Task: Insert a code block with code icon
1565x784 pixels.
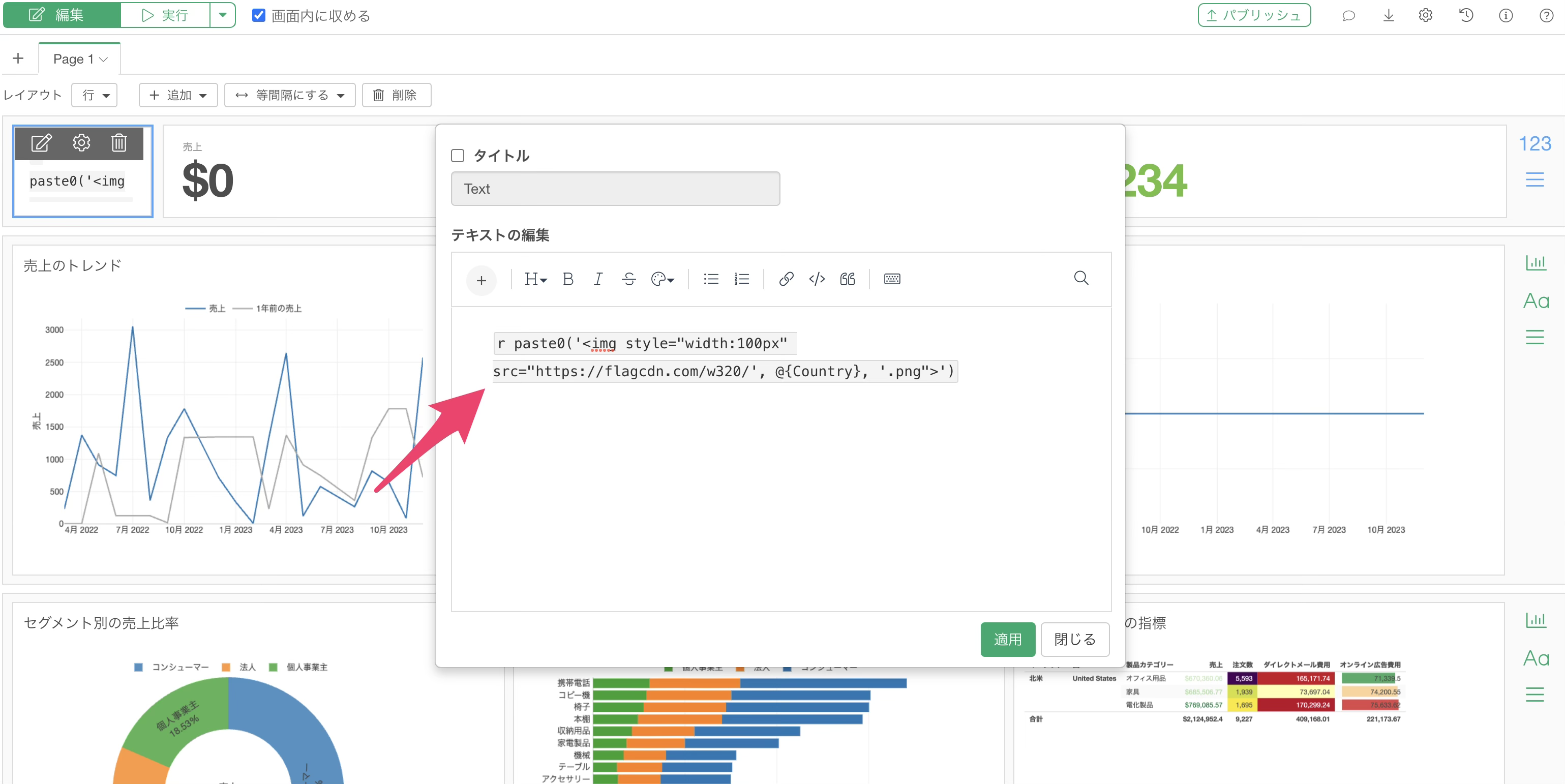Action: 817,279
